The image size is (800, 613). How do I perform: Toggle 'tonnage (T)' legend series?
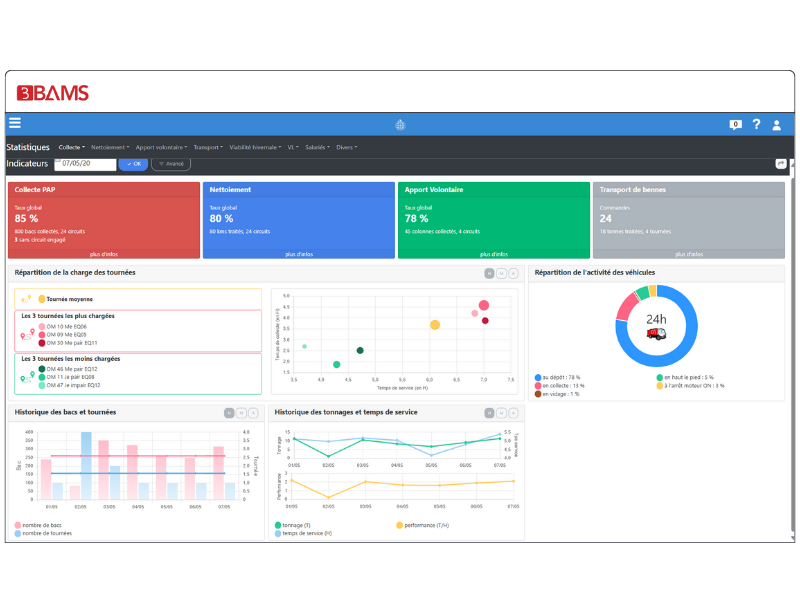point(278,525)
